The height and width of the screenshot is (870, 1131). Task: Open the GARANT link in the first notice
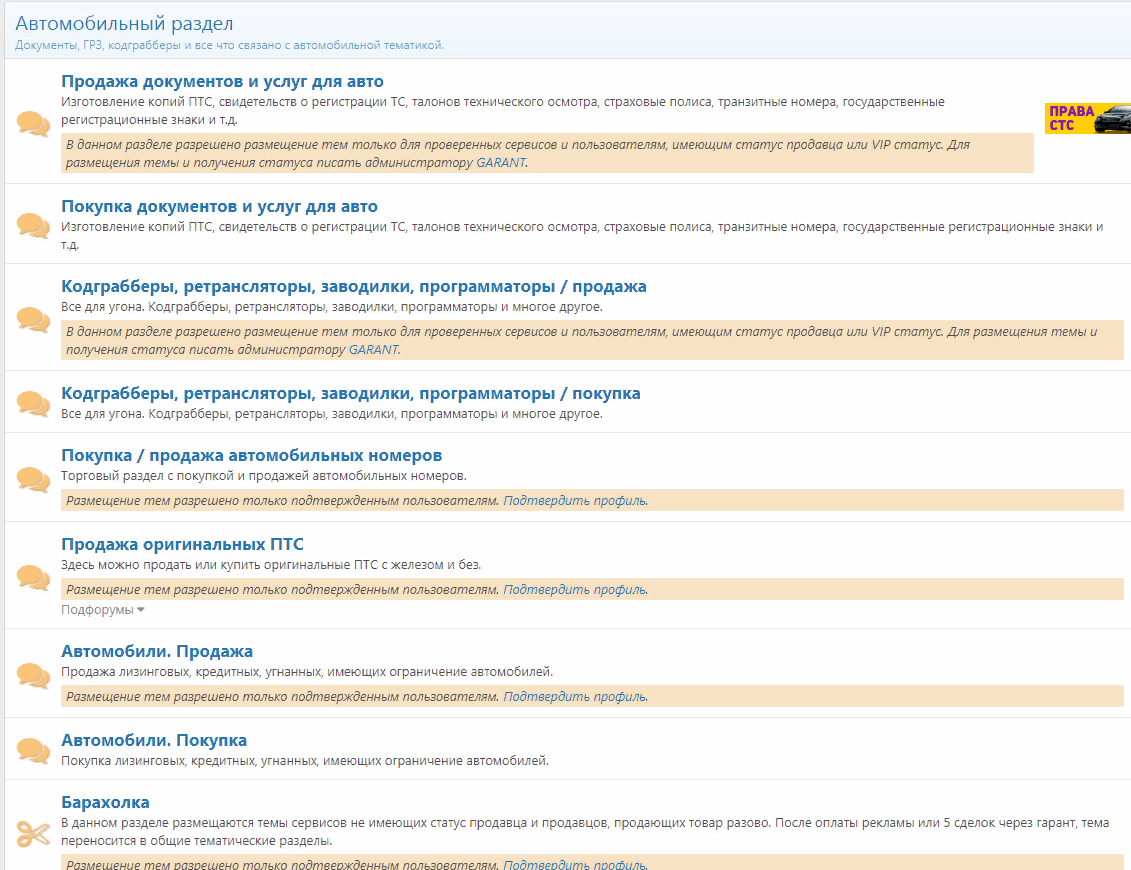(x=503, y=162)
